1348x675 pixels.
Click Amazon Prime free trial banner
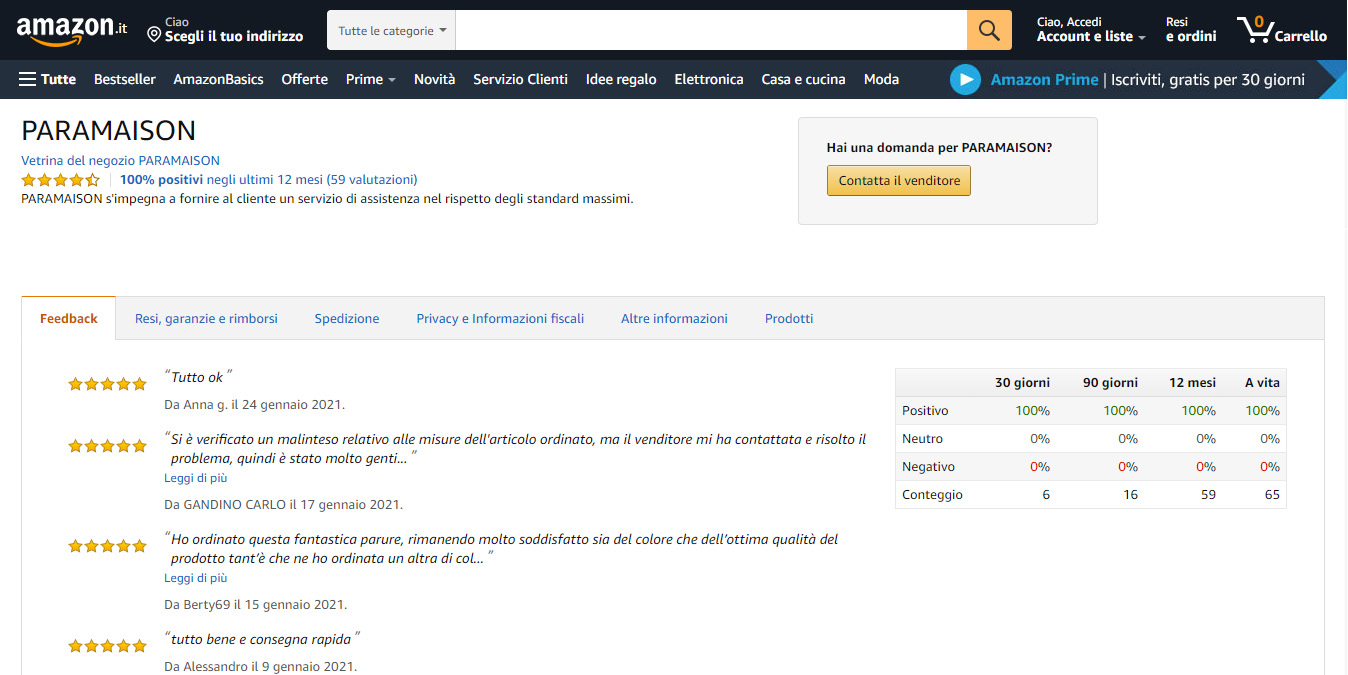1147,80
